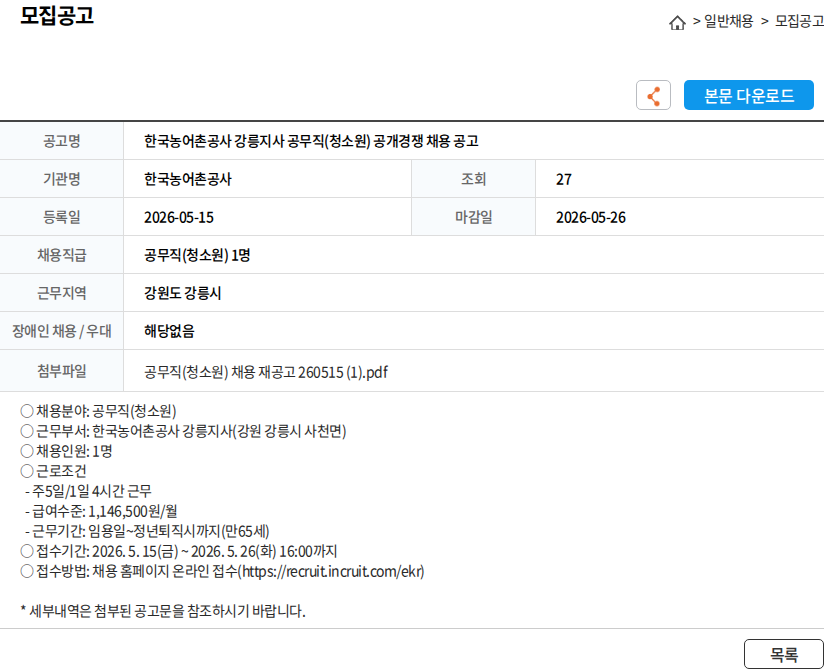Click the 첨부파일 label cell

click(x=61, y=371)
